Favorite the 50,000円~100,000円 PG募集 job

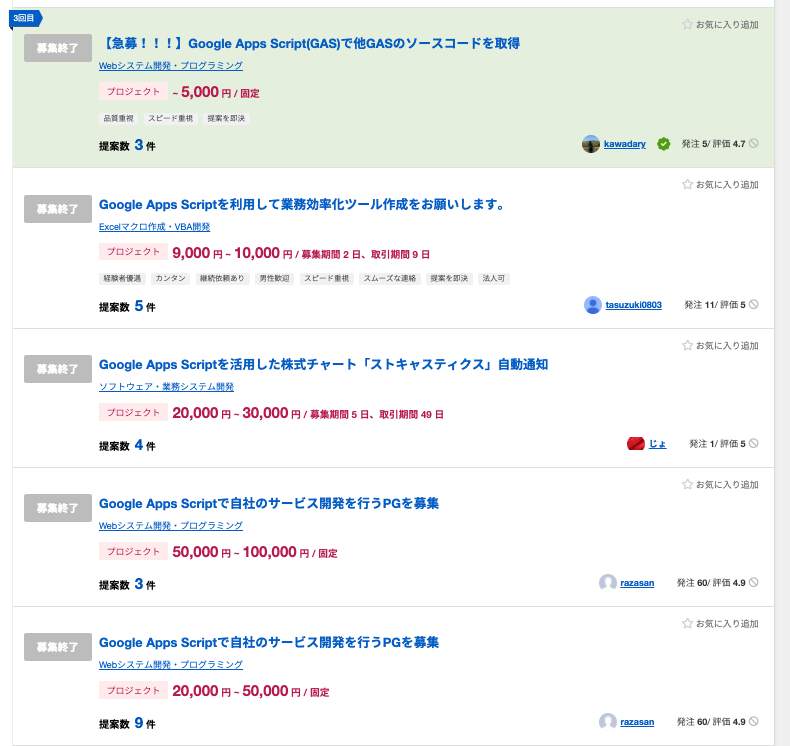click(x=720, y=485)
